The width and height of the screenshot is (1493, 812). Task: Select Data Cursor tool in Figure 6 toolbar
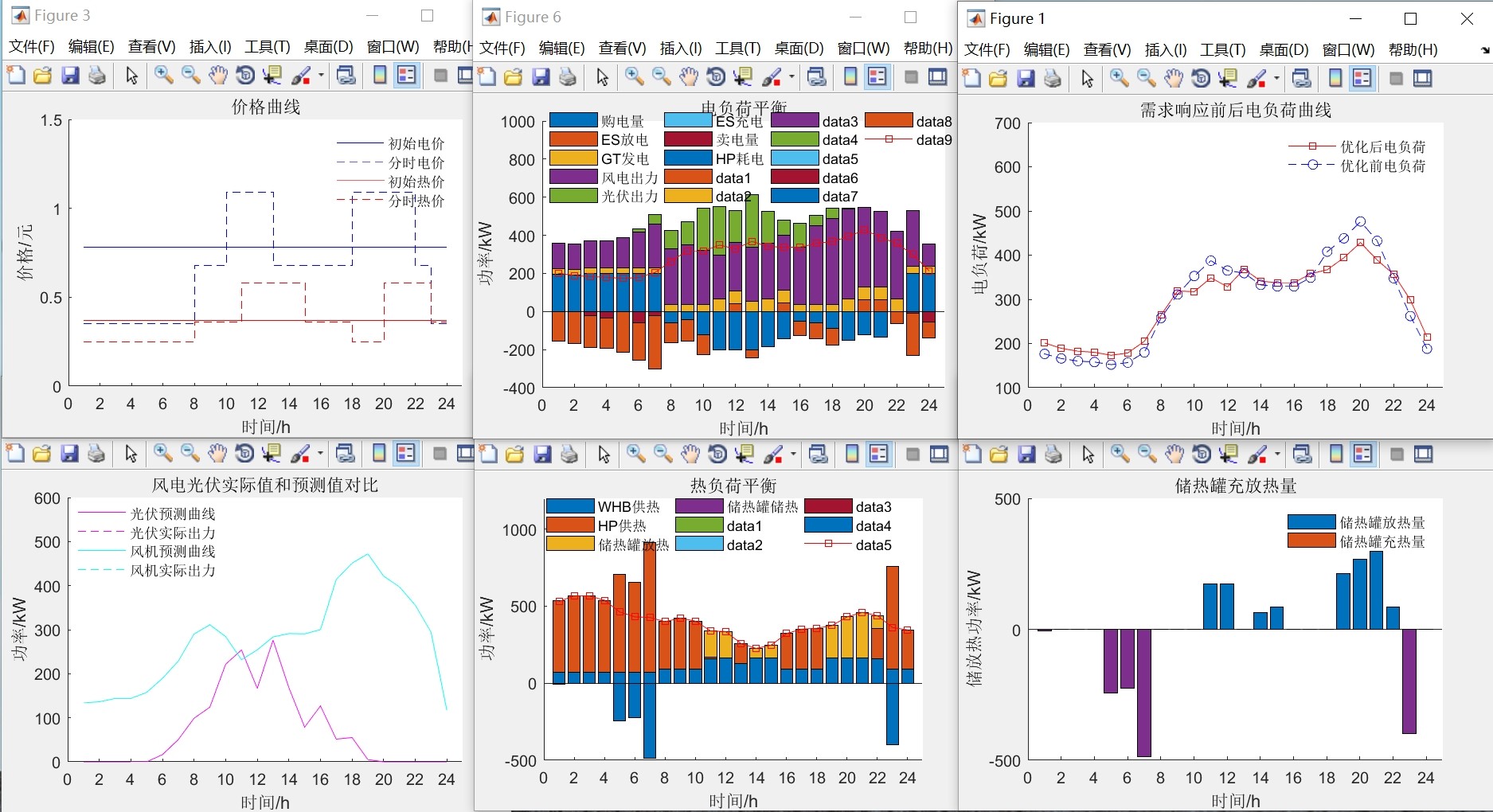pos(743,76)
